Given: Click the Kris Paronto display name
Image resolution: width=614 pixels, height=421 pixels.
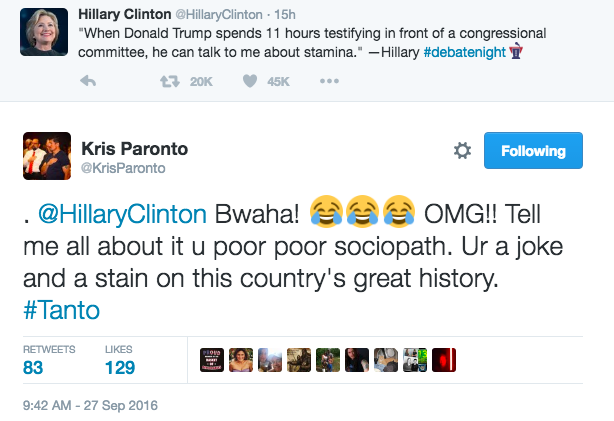Looking at the screenshot, I should [x=135, y=149].
